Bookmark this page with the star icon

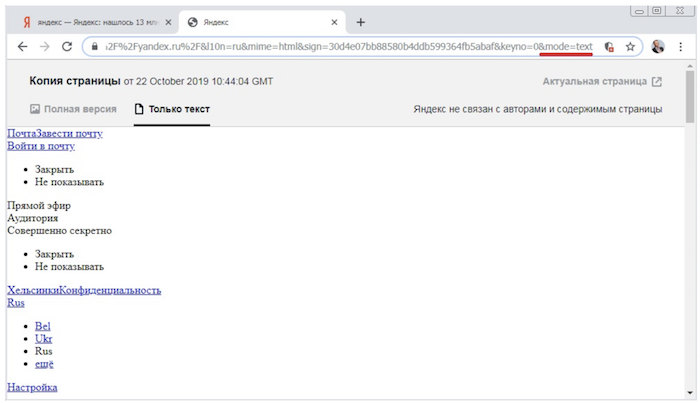click(630, 46)
